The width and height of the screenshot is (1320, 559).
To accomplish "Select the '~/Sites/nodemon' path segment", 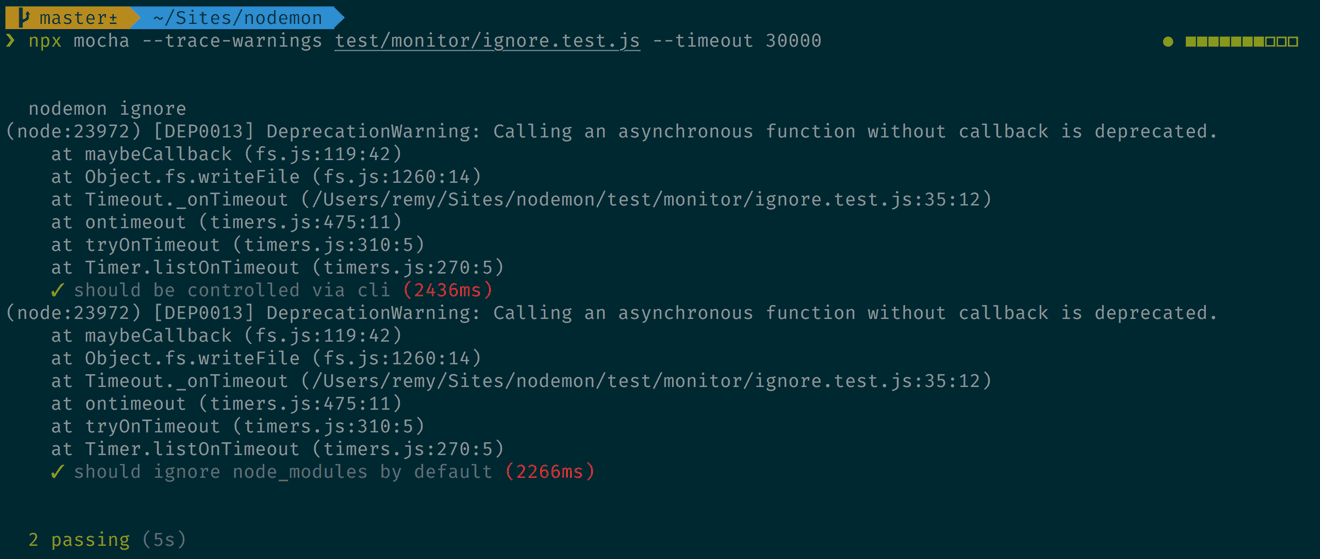I will pos(237,18).
